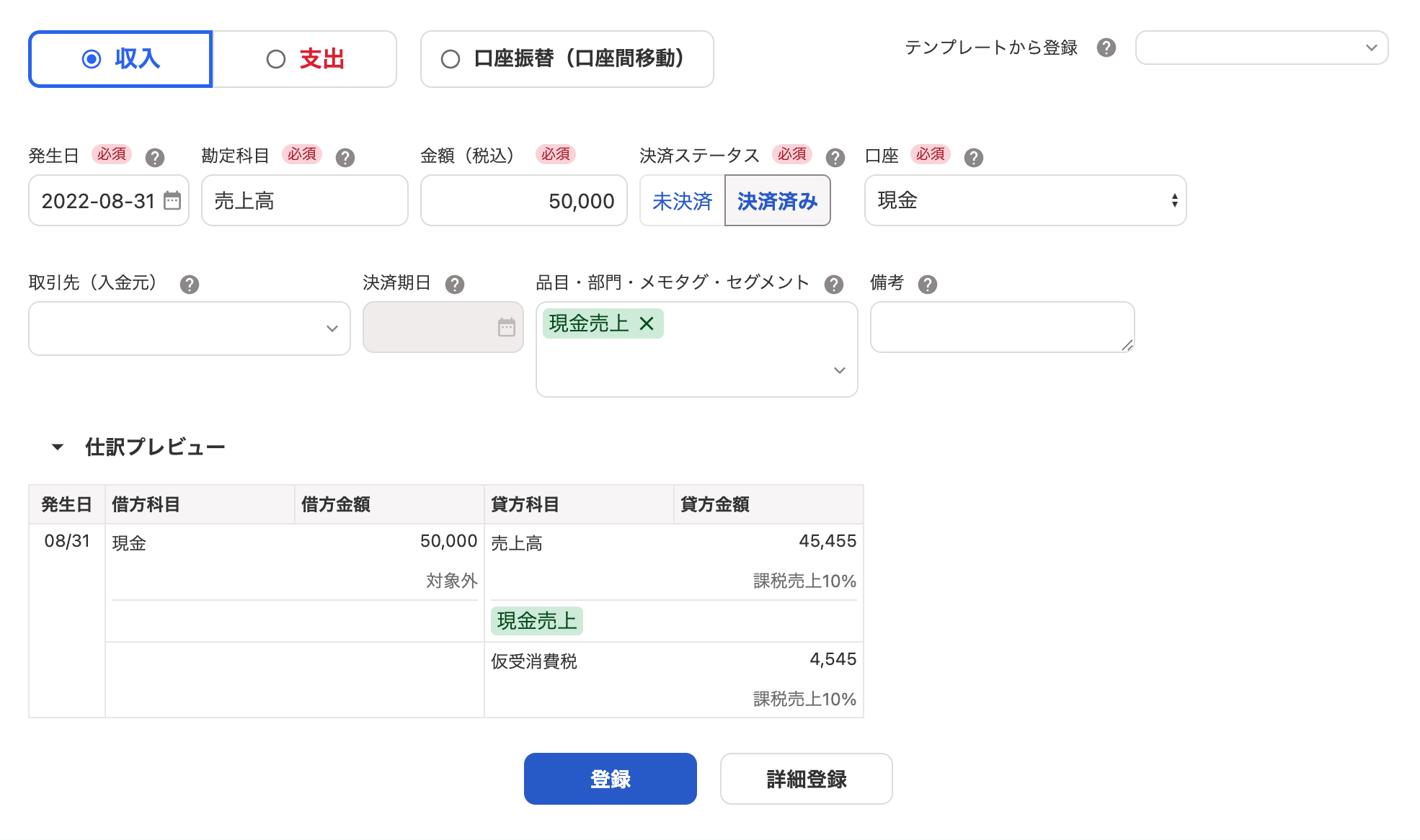Open the 口座 現金 select box
This screenshot has height=840, width=1420.
coord(1026,200)
